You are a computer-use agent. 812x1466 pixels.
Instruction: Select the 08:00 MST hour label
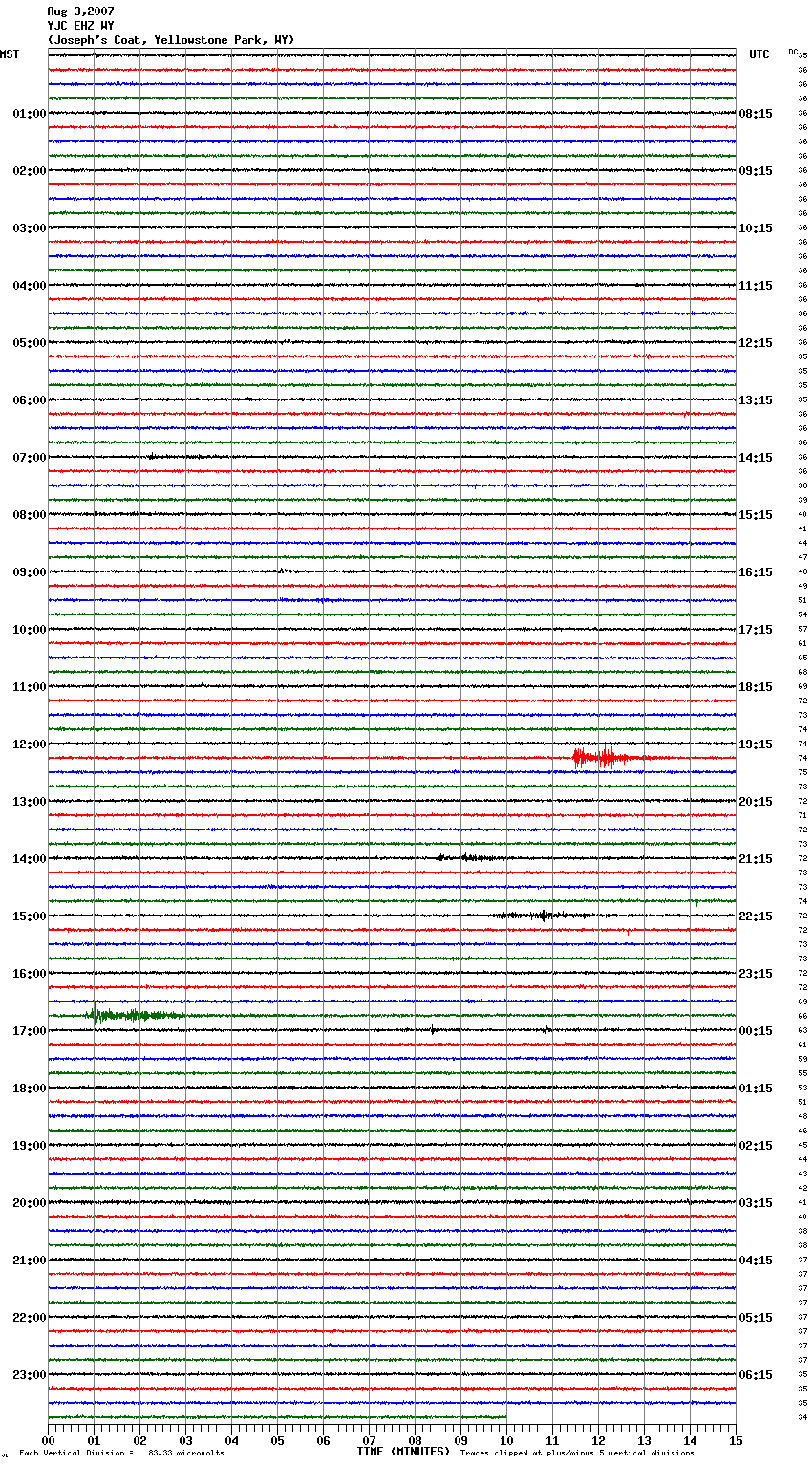pyautogui.click(x=30, y=515)
